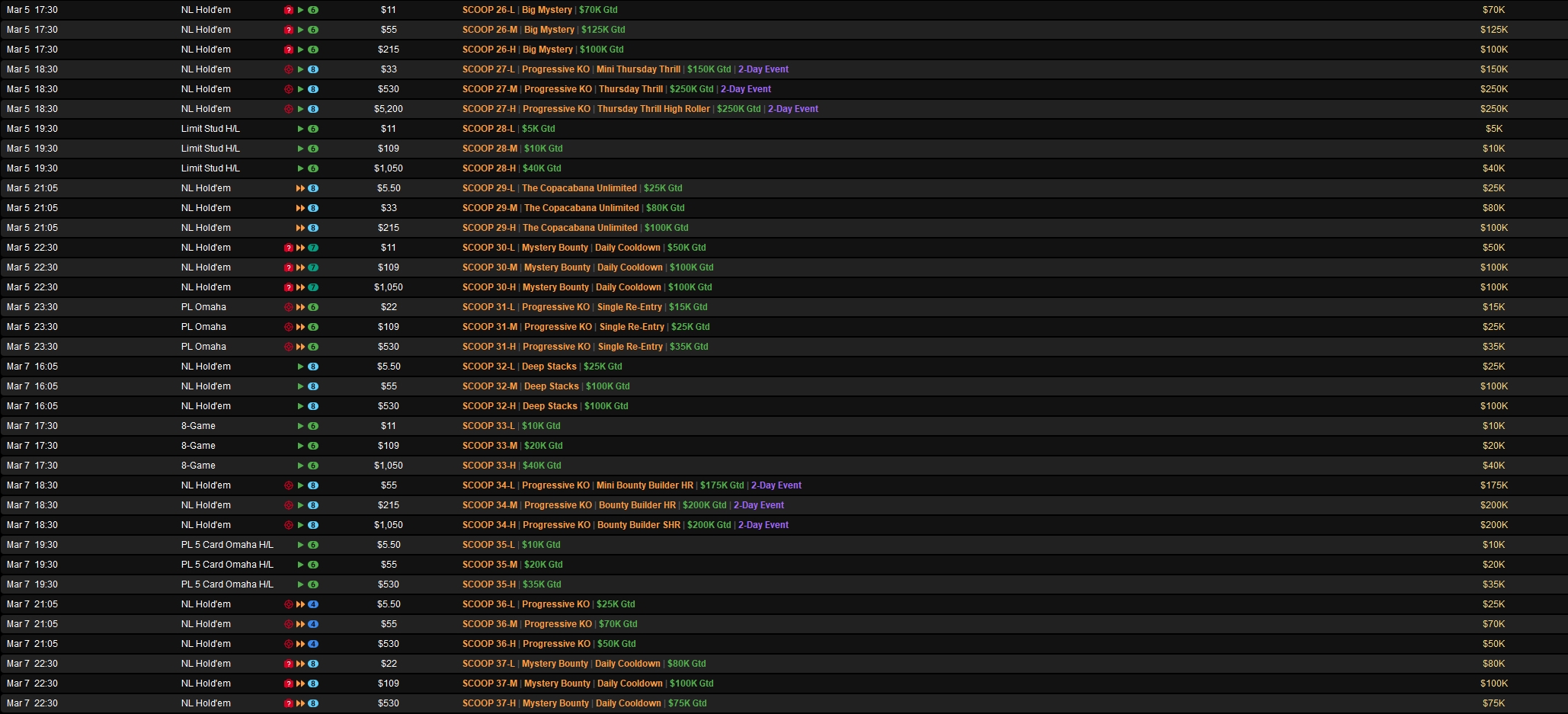Click 7-max table badge on SCOOP 30-H row
This screenshot has height=714, width=1568.
pos(313,287)
